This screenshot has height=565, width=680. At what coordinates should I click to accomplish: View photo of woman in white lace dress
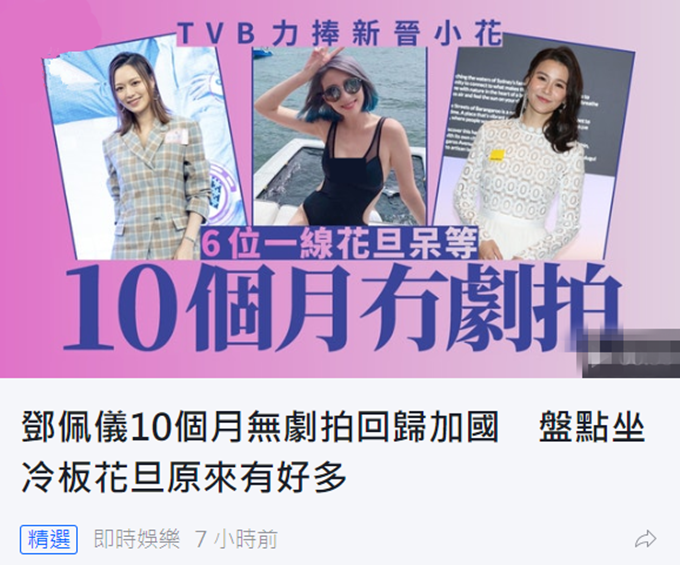click(x=533, y=147)
